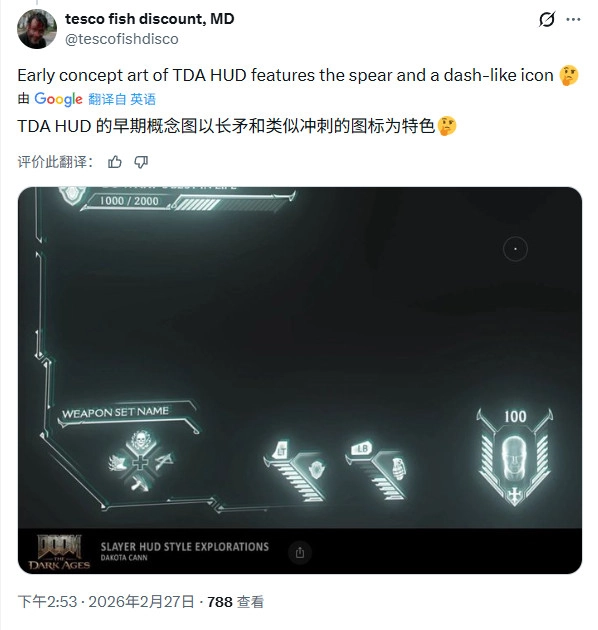Open the three-dot more options menu
Screen dimensions: 598x630
click(x=573, y=19)
